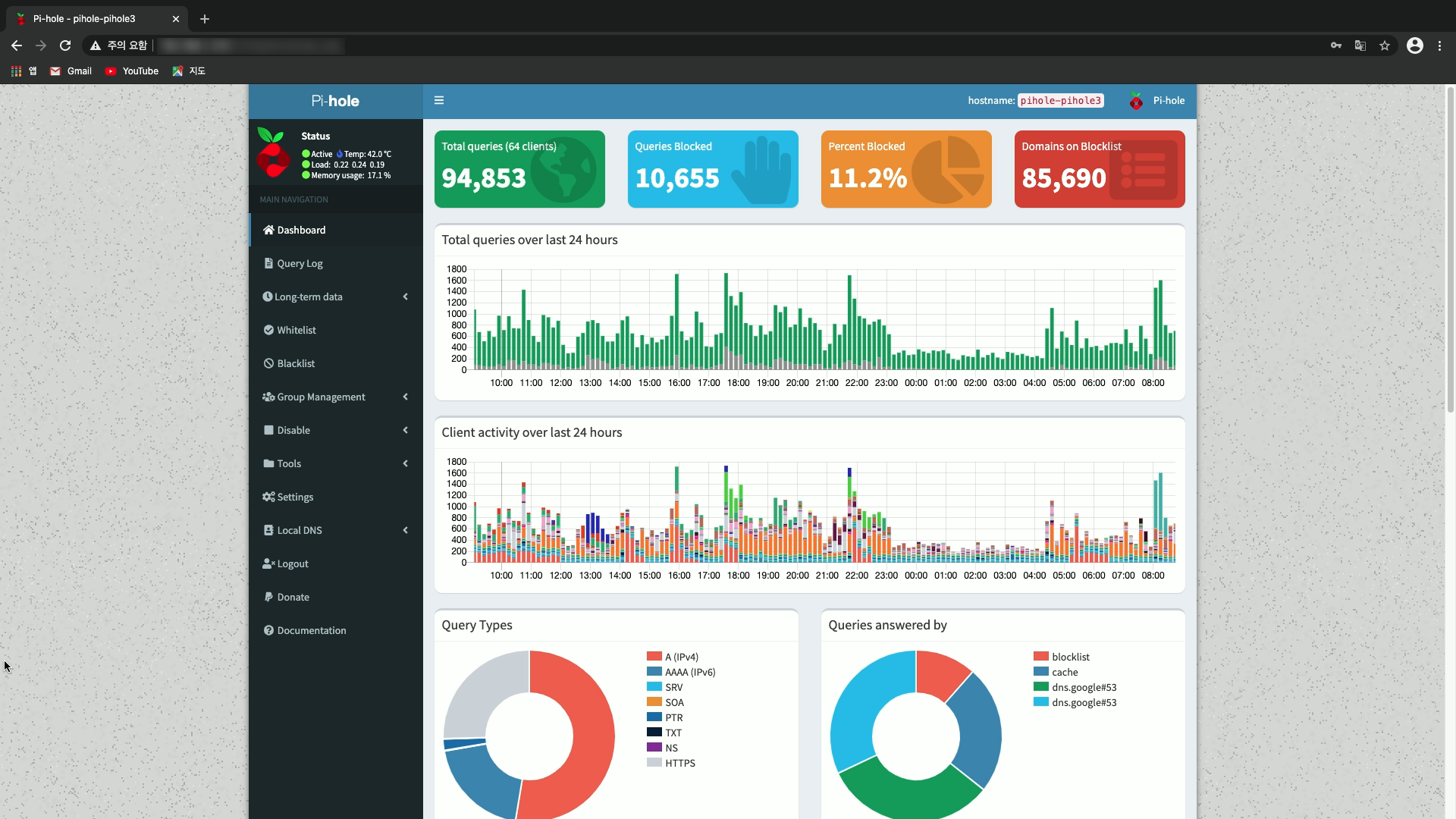Click the Donate PayPal icon
1456x819 pixels.
click(x=268, y=597)
